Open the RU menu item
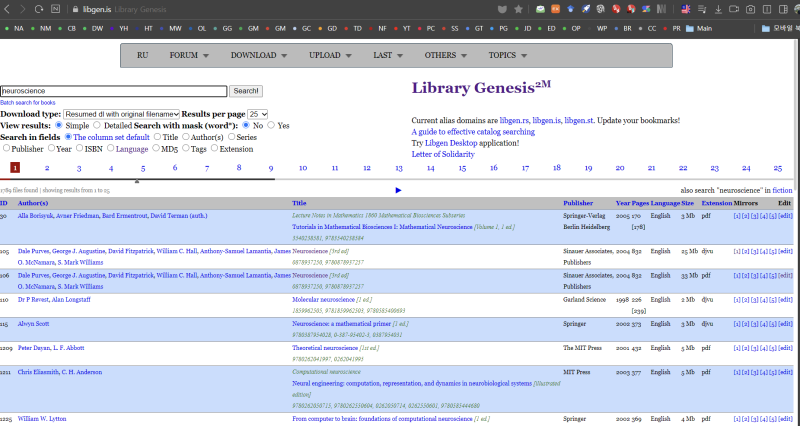 (143, 55)
